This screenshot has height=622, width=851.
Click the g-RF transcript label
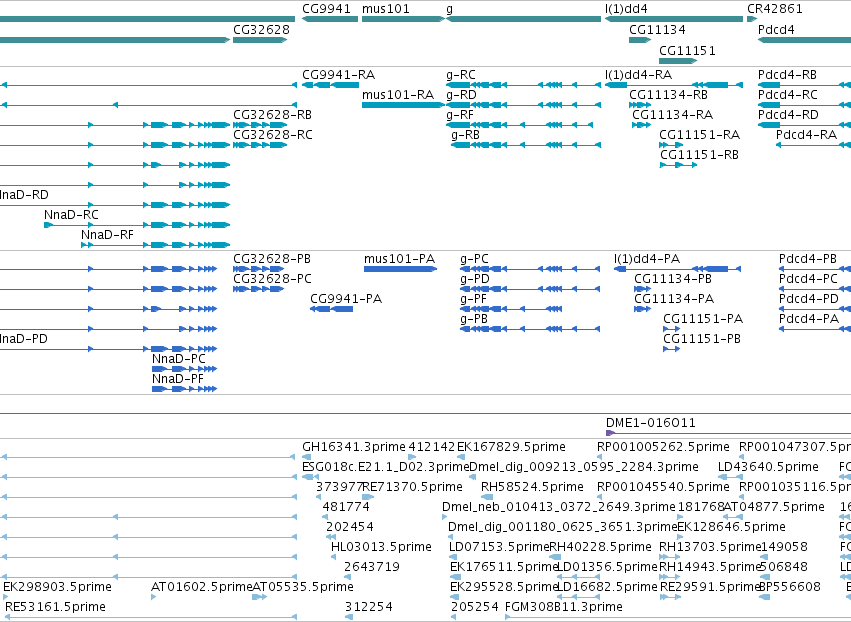click(x=460, y=115)
